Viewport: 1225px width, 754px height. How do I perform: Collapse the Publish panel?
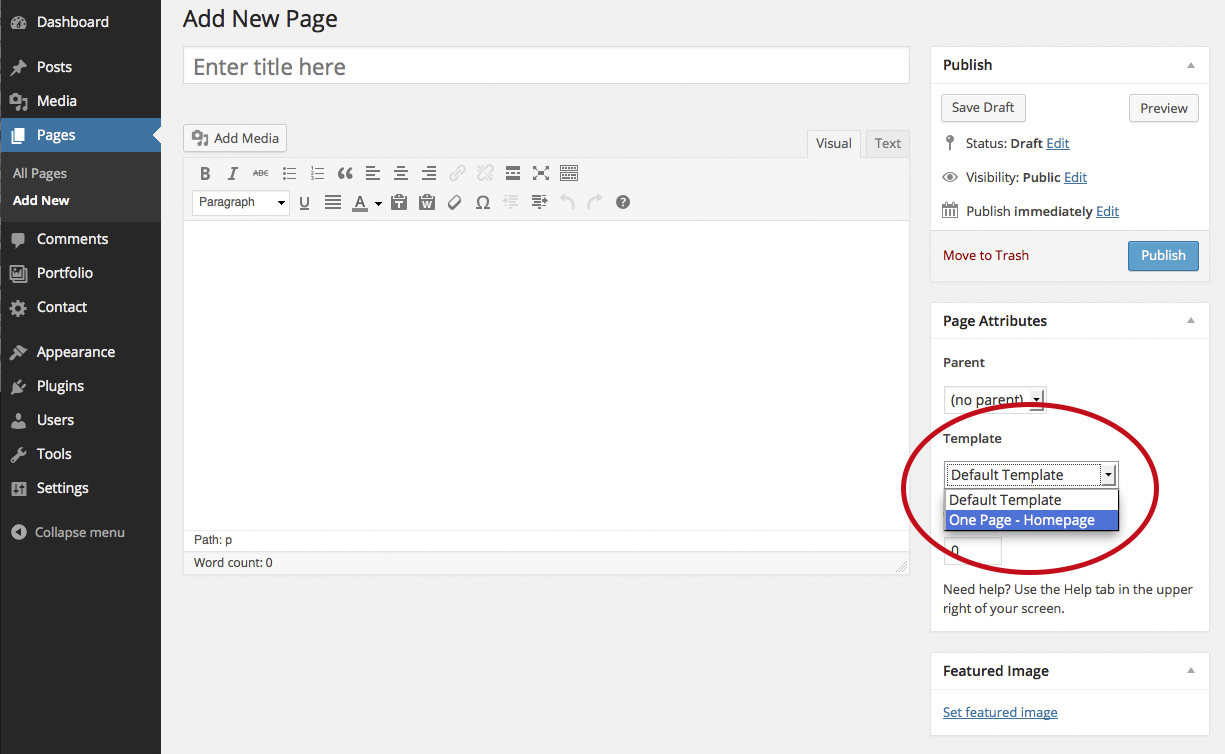(x=1190, y=65)
